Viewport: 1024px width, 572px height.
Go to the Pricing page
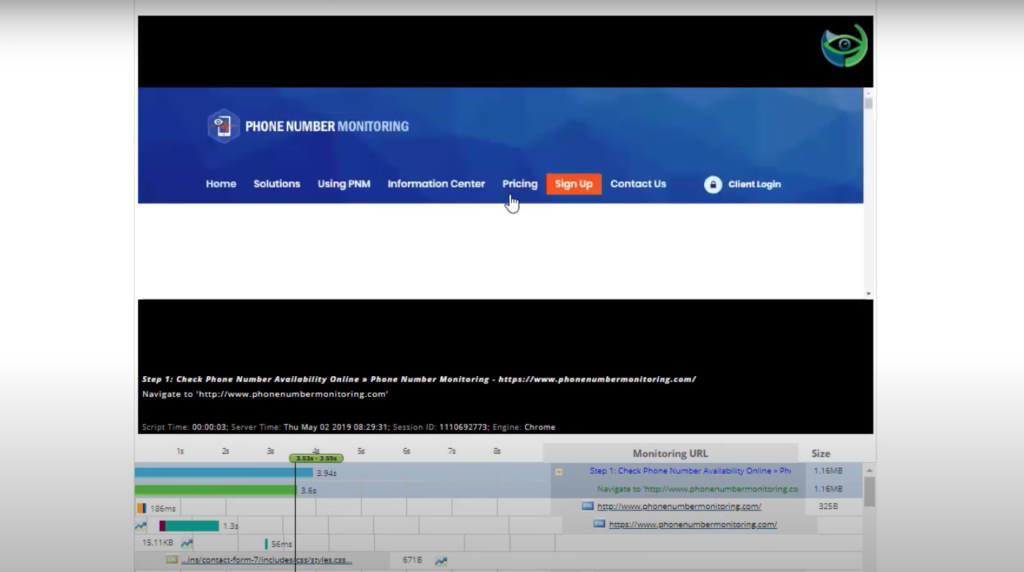tap(520, 184)
